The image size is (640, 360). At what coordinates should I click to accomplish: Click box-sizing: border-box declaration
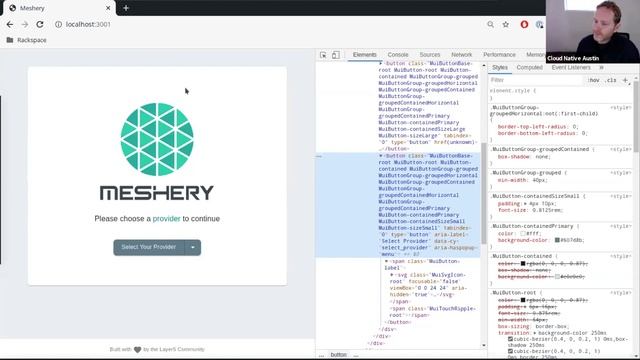pyautogui.click(x=532, y=327)
